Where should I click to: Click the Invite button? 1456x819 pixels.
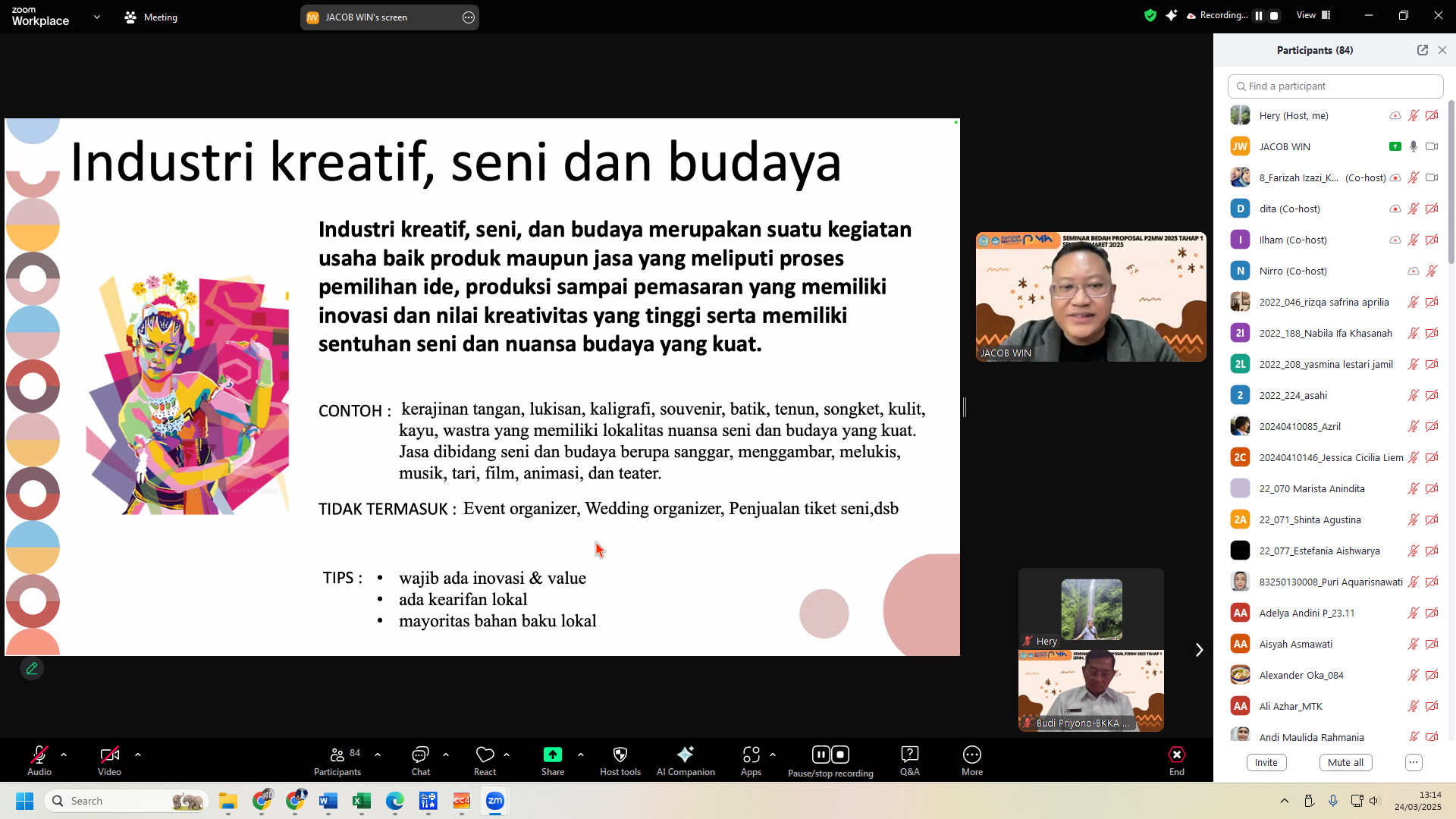(x=1266, y=763)
